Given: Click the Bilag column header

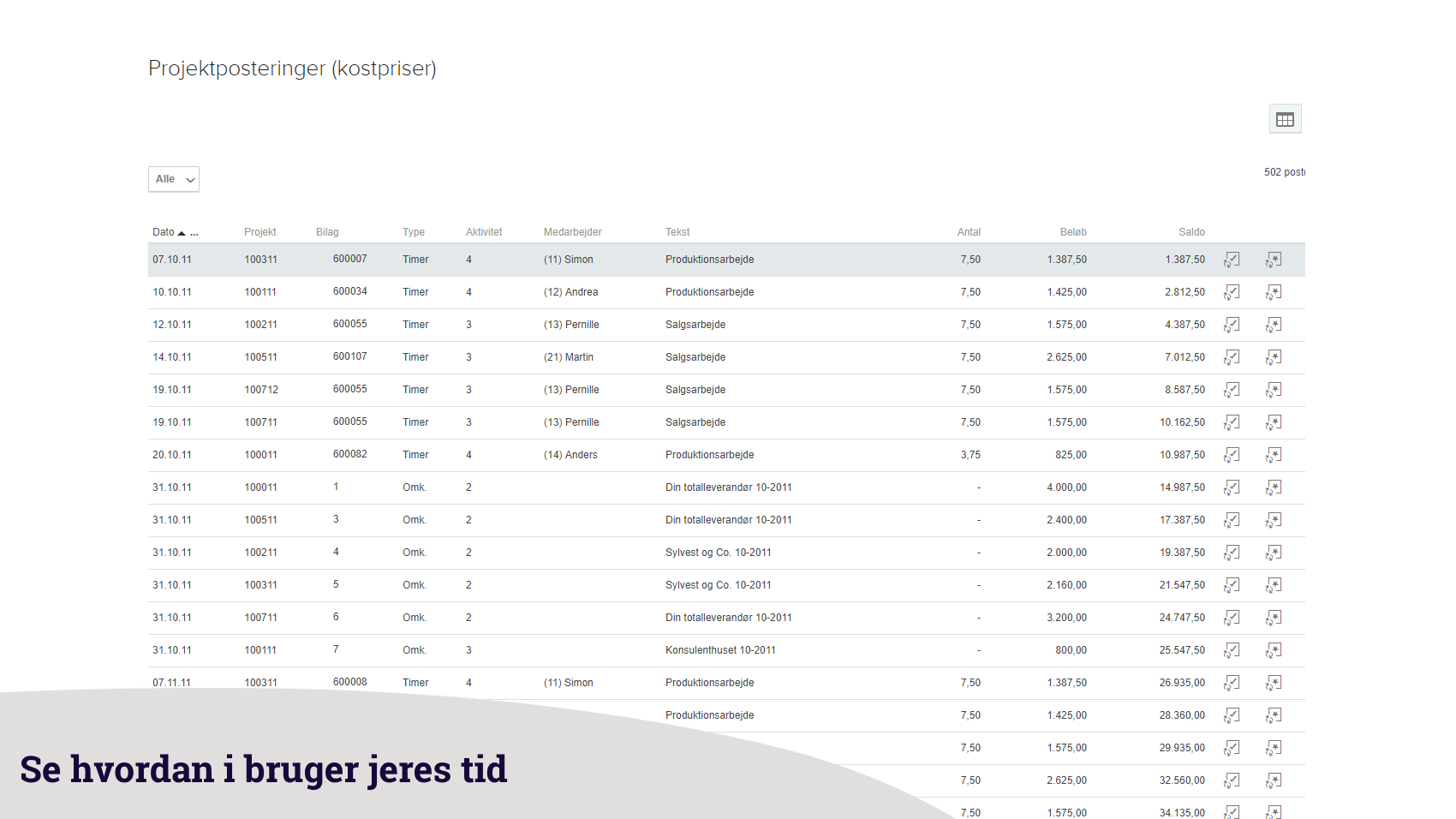Looking at the screenshot, I should click(x=327, y=232).
